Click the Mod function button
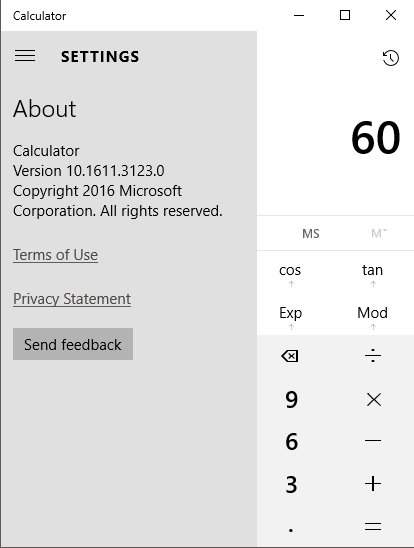The width and height of the screenshot is (414, 548). click(372, 312)
